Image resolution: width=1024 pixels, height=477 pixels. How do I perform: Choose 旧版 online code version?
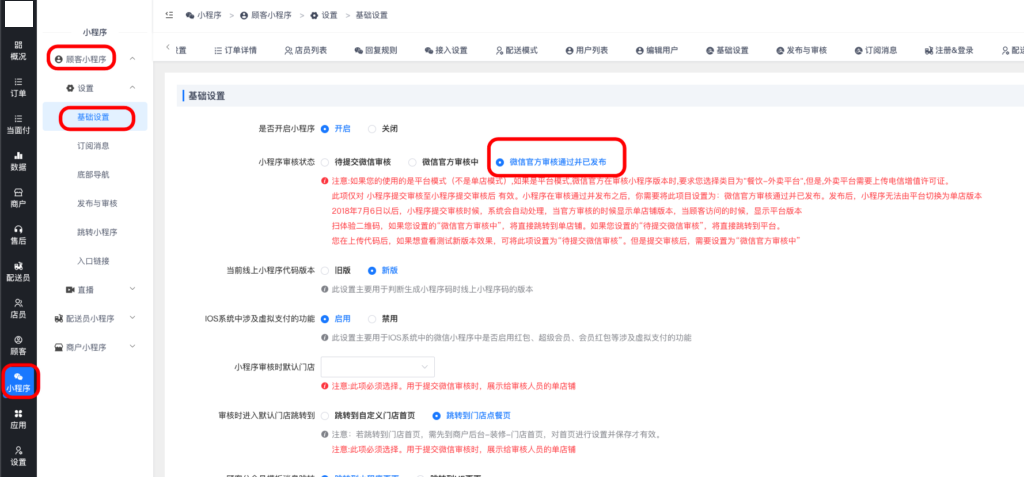[324, 270]
